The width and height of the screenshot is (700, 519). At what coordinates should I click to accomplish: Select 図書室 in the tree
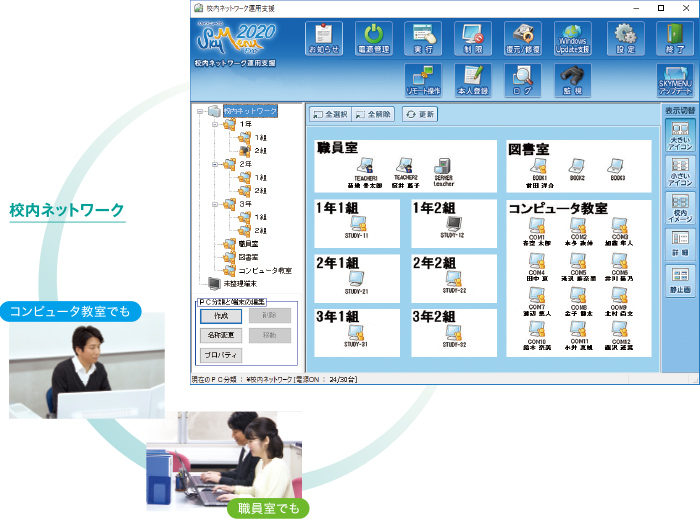248,257
